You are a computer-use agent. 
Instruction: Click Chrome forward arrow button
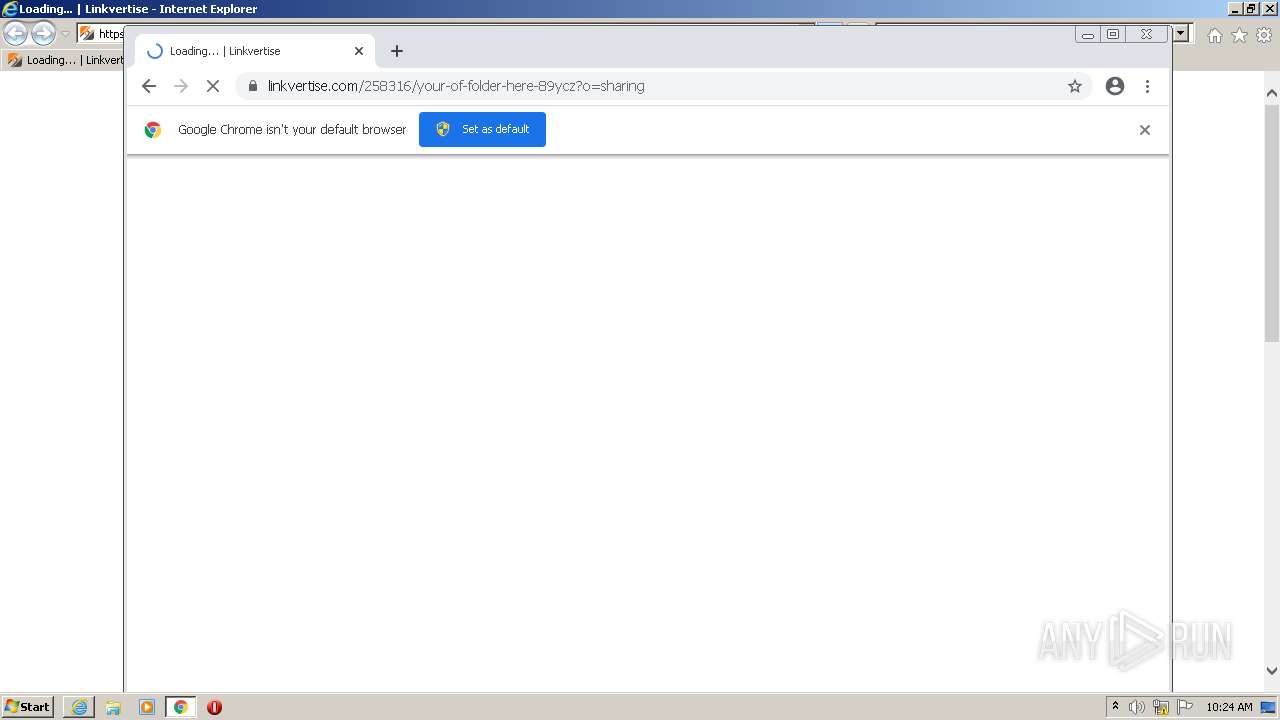181,86
